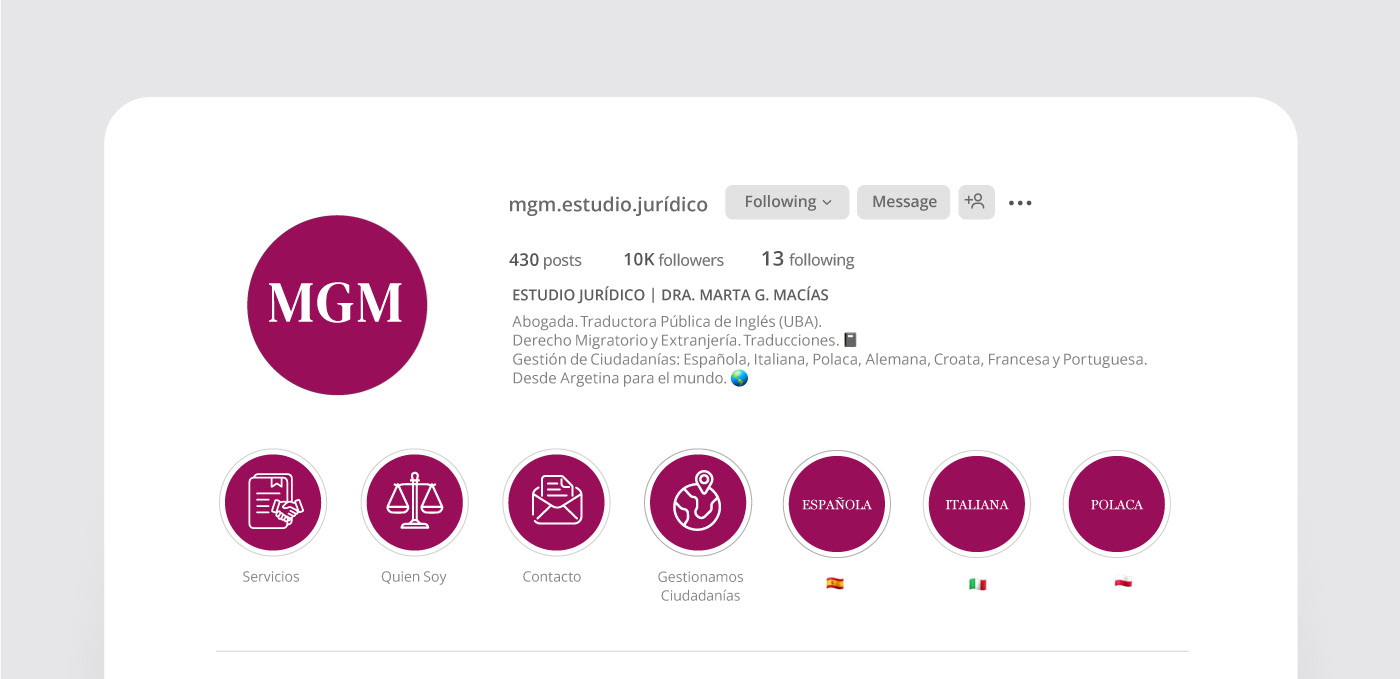The width and height of the screenshot is (1400, 679).
Task: Open the three-dots more options menu
Action: point(1020,203)
